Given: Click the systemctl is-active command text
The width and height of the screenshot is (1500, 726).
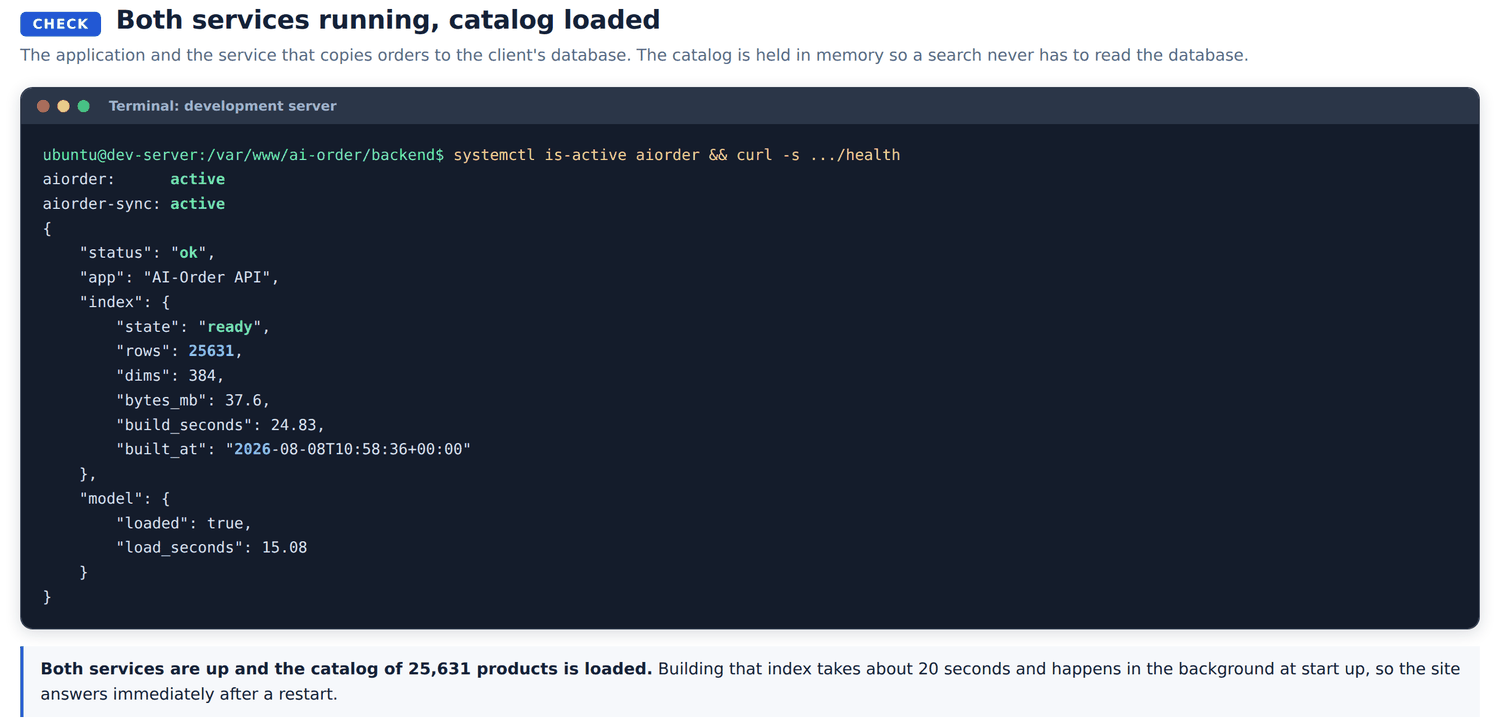Looking at the screenshot, I should pos(677,155).
